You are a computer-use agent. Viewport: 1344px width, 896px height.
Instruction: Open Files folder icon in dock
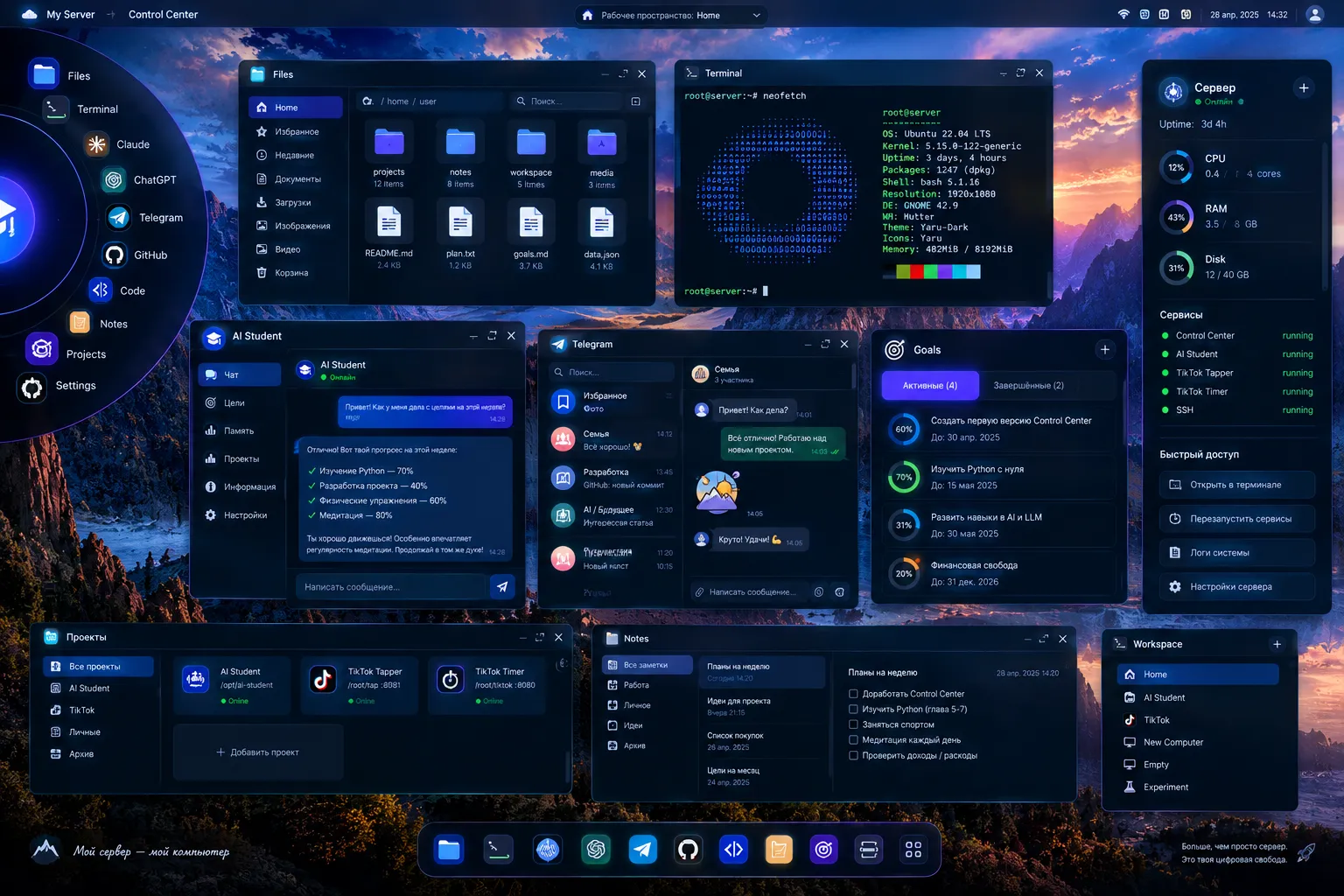click(449, 849)
